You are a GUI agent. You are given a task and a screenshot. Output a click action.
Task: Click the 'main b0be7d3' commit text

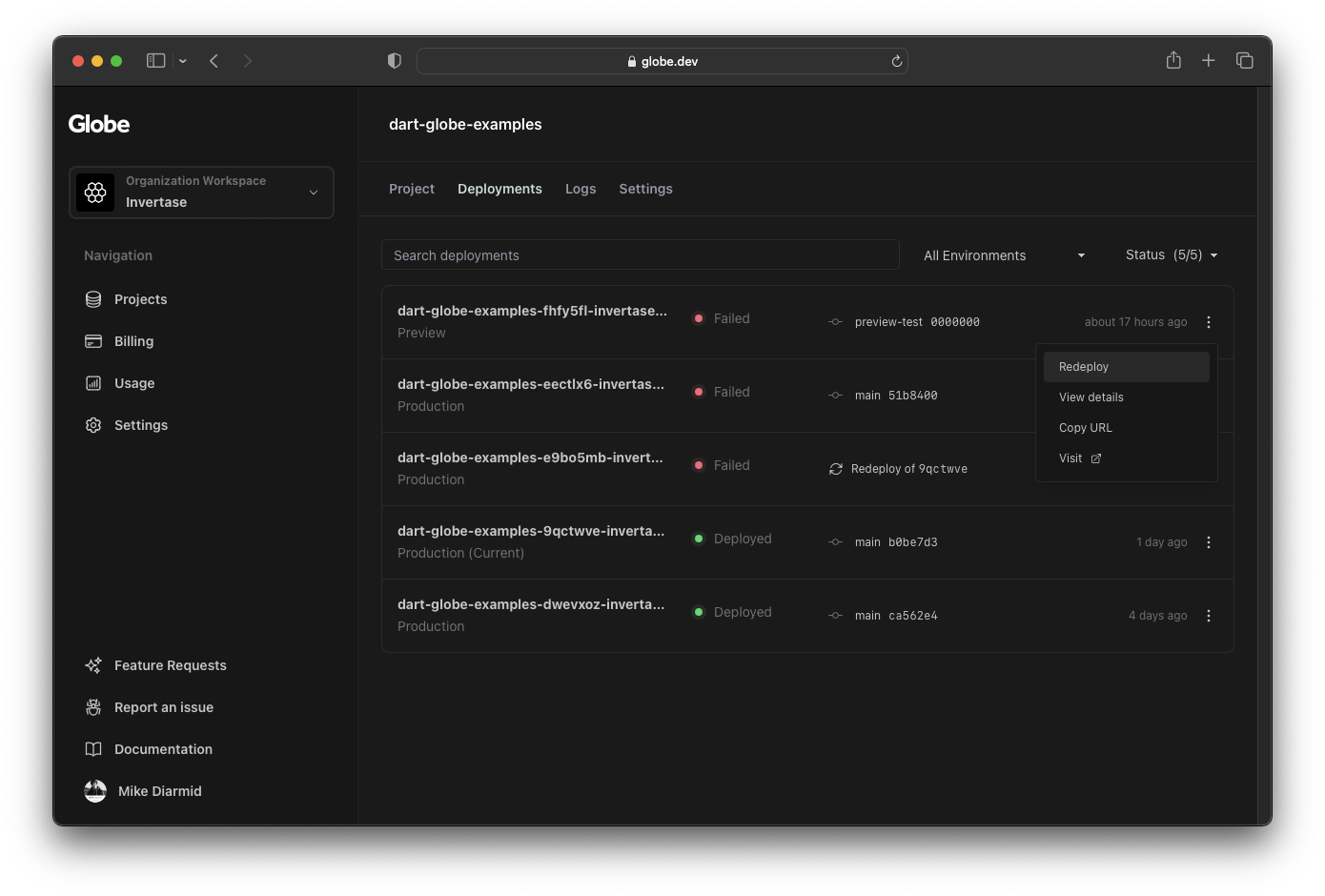[x=896, y=542]
